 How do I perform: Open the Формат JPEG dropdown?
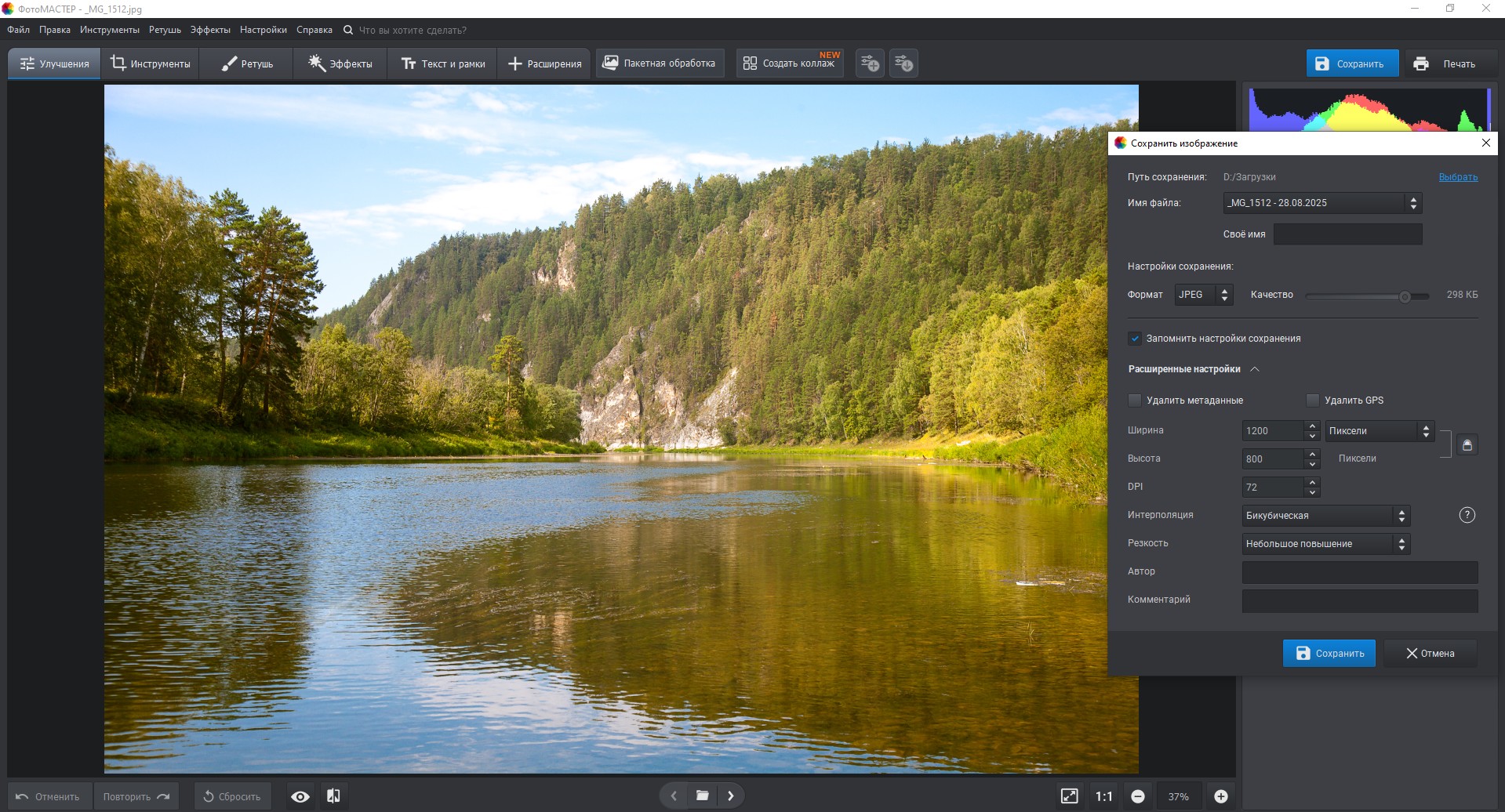[1203, 295]
